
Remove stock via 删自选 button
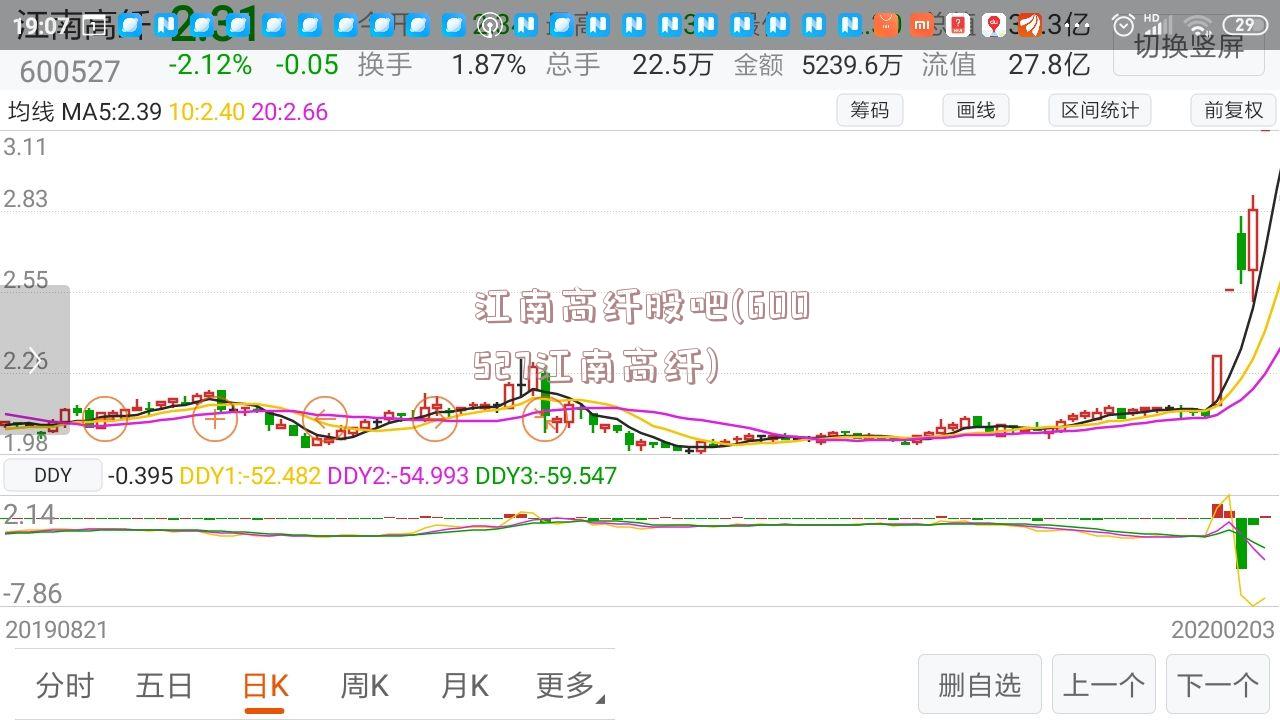coord(980,685)
